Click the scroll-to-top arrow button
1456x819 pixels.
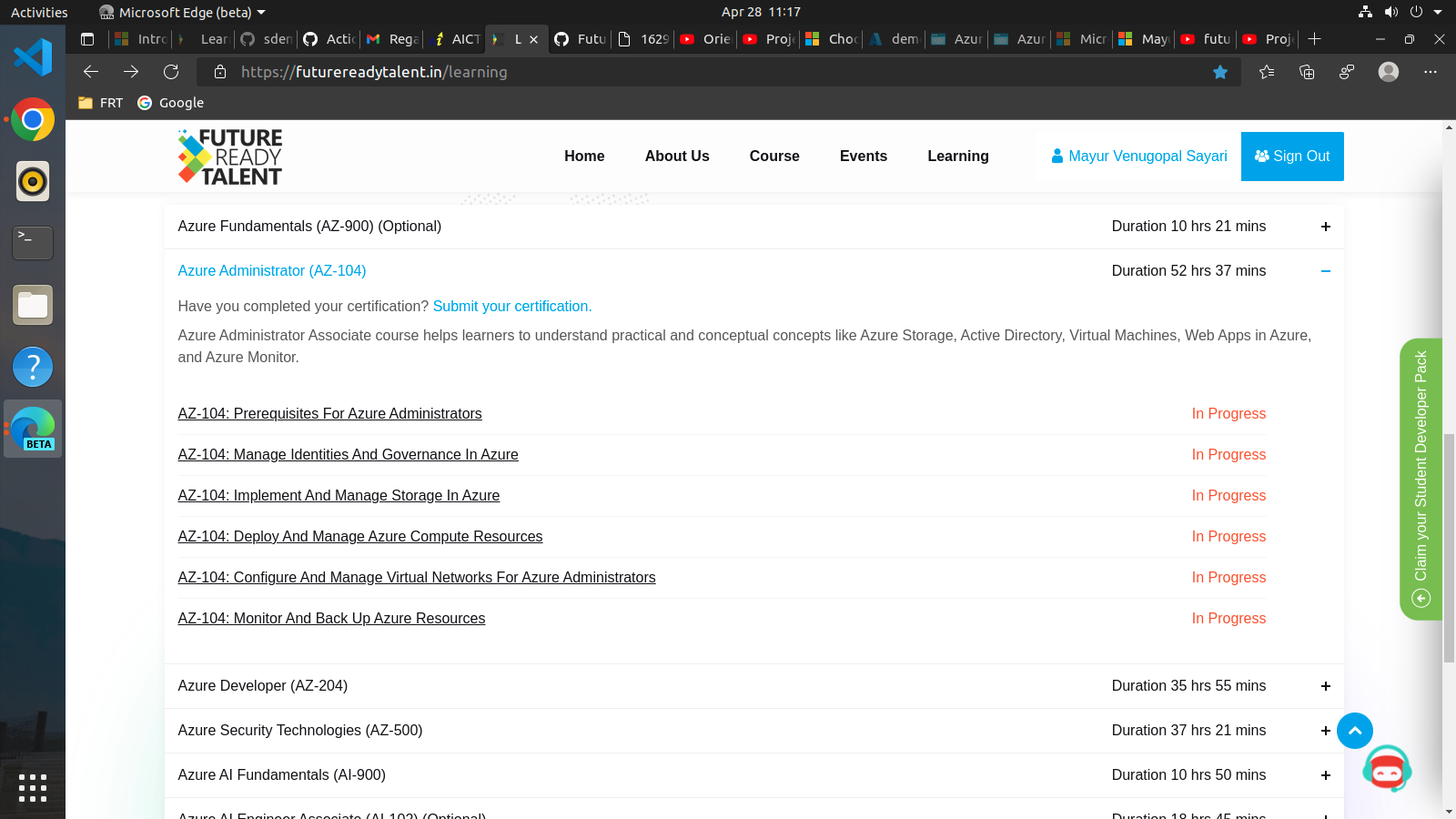[x=1354, y=731]
